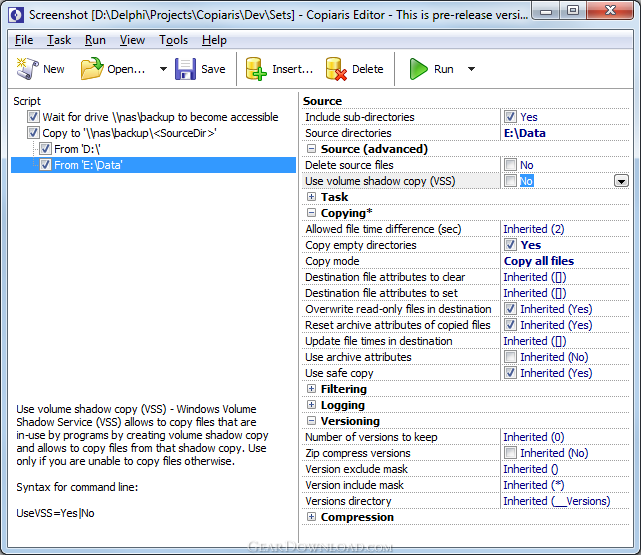Open the File menu
The image size is (641, 555).
click(x=24, y=40)
